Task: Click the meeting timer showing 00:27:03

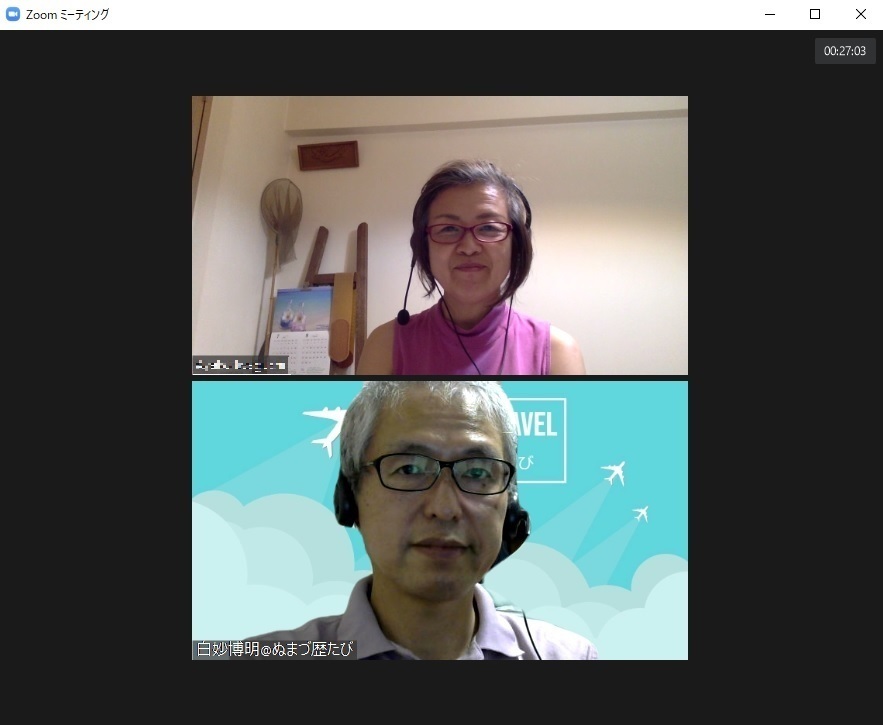Action: (845, 51)
